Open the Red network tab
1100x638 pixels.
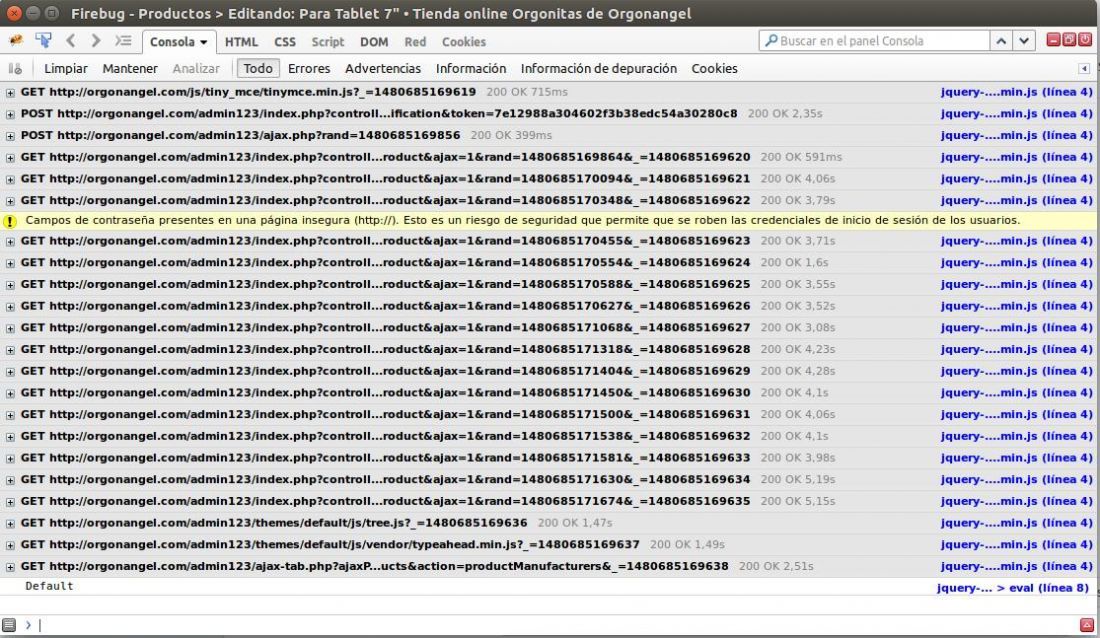415,41
